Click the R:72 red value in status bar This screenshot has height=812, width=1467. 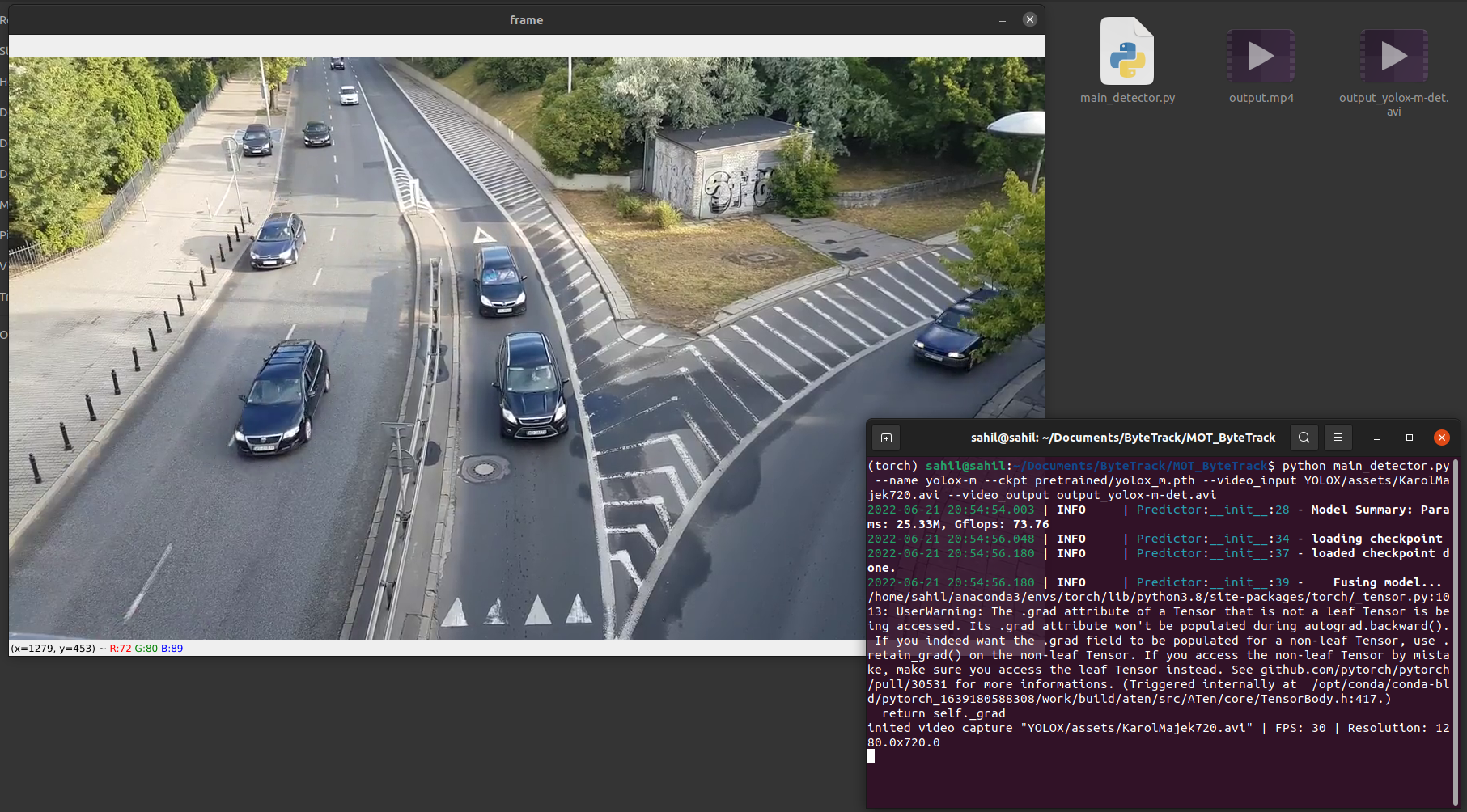(x=121, y=649)
